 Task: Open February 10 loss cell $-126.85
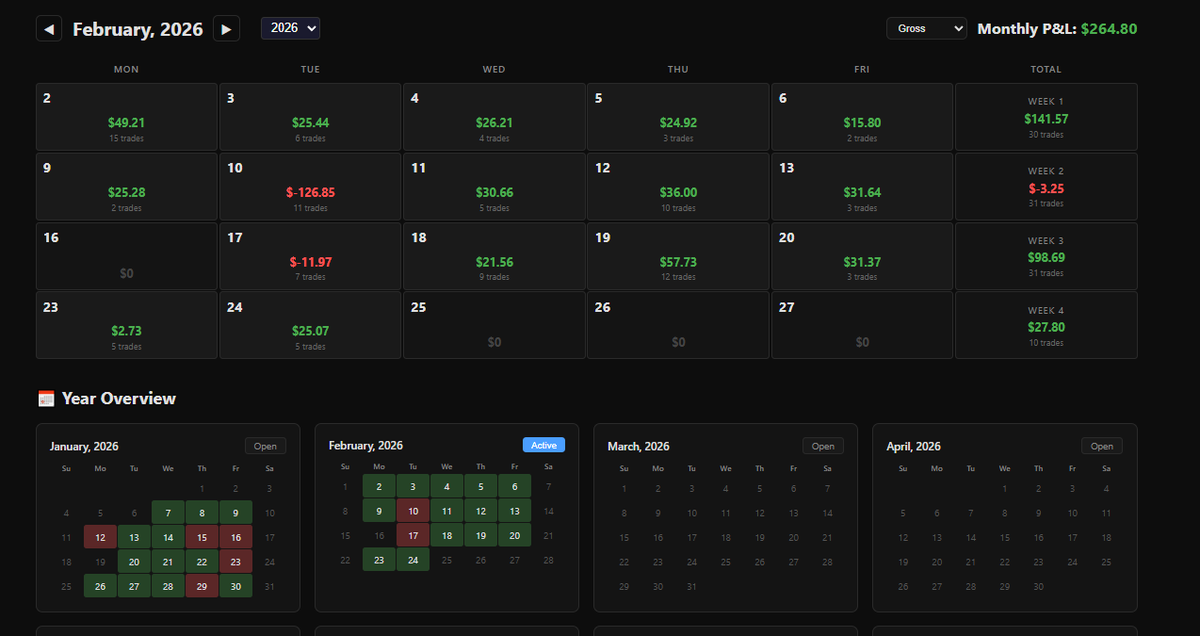[x=310, y=187]
